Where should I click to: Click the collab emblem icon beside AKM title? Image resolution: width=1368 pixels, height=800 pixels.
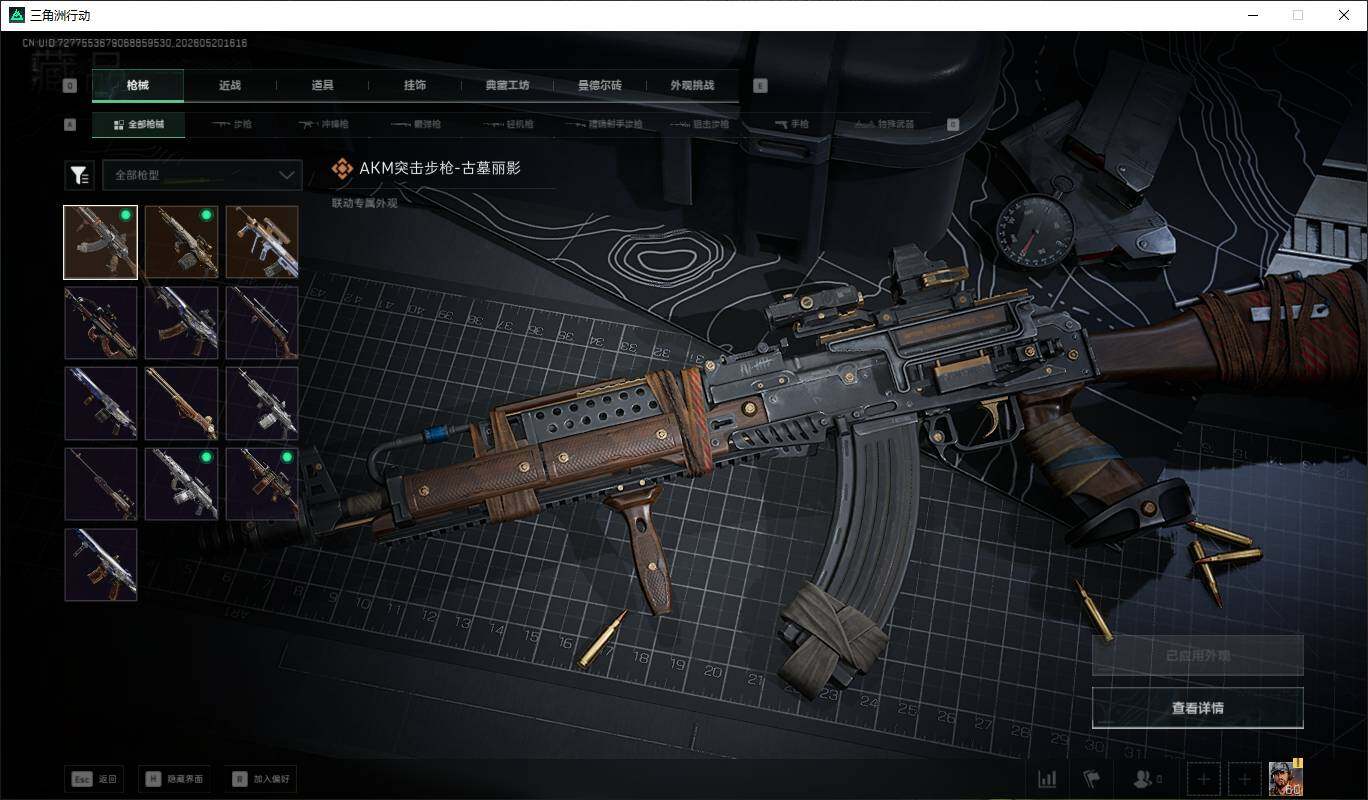click(342, 168)
